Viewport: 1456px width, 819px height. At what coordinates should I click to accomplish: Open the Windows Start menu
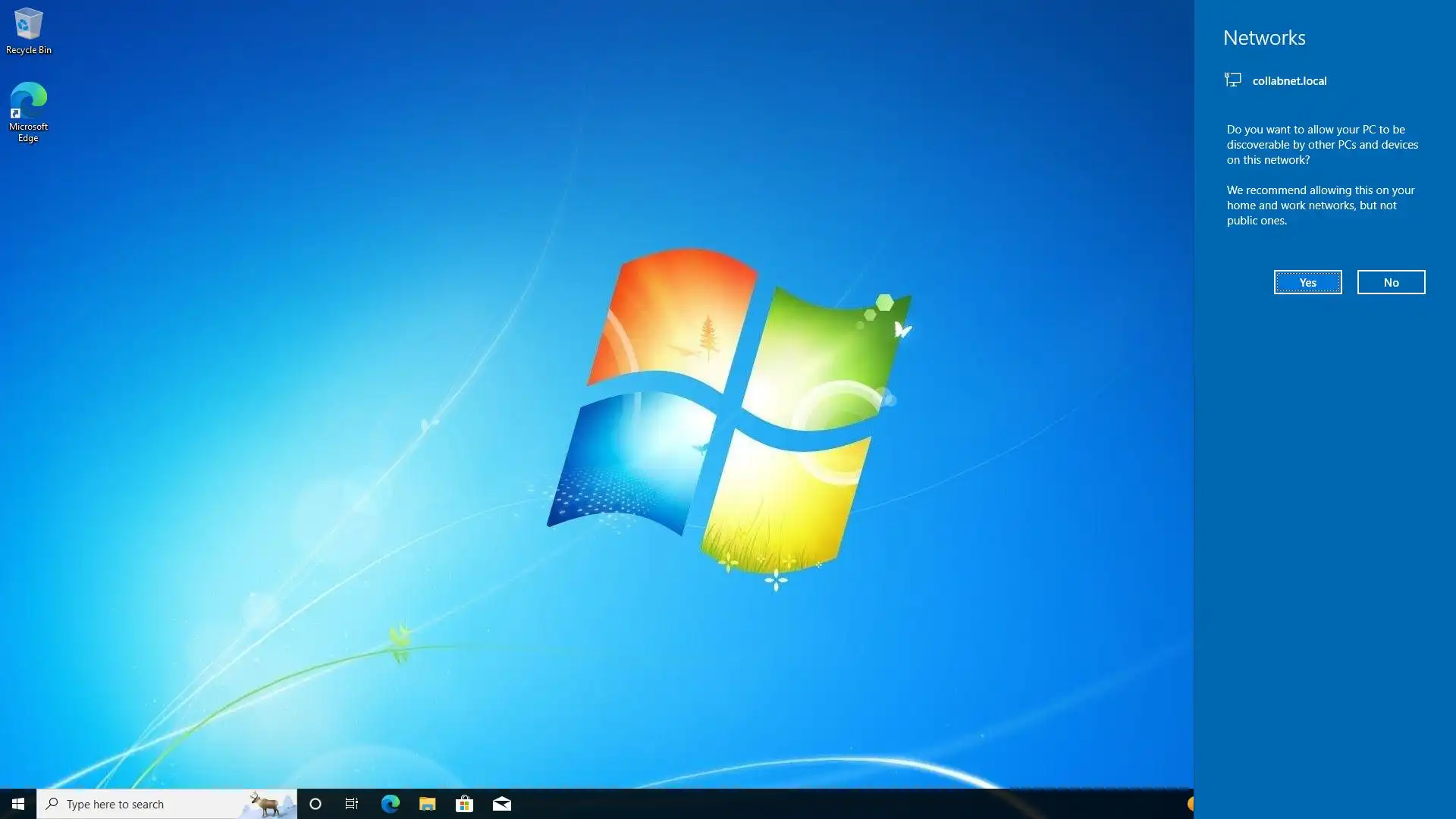click(18, 804)
